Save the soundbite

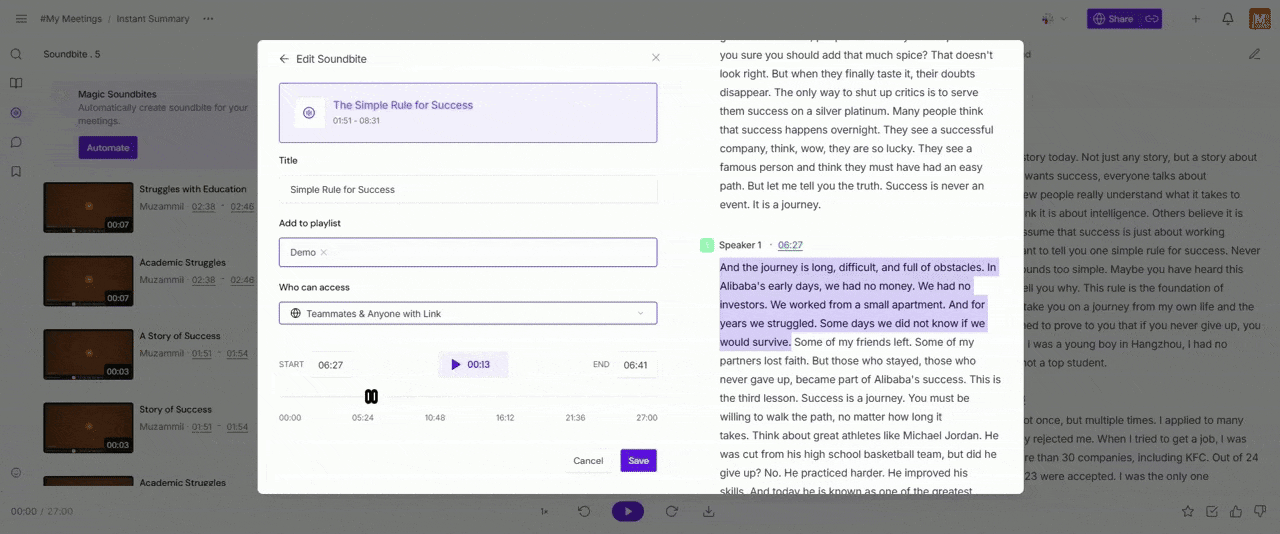point(638,461)
